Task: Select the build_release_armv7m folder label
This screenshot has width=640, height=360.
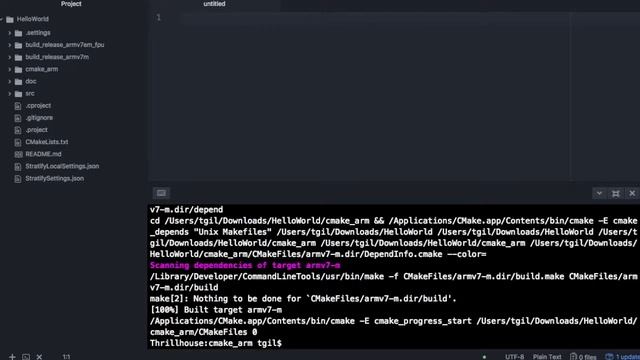Action: 57,57
